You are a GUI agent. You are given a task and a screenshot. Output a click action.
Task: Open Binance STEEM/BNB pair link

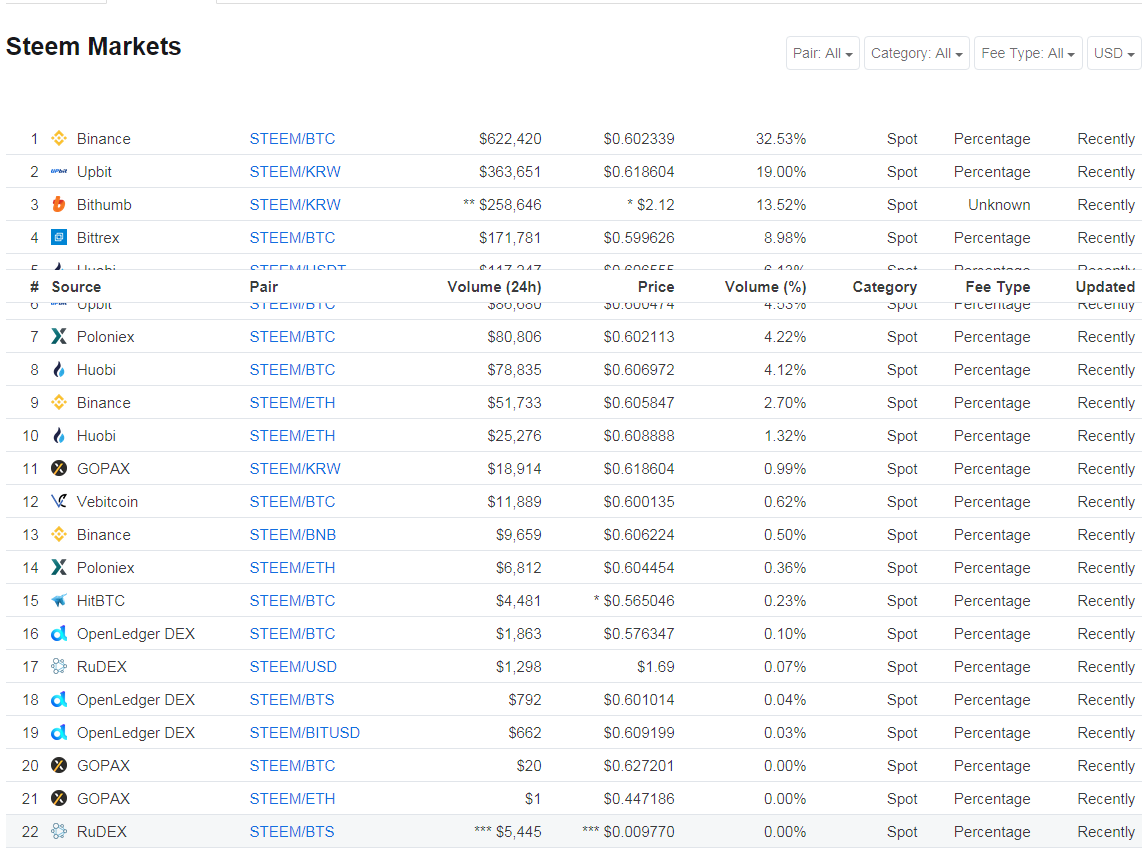pos(293,535)
